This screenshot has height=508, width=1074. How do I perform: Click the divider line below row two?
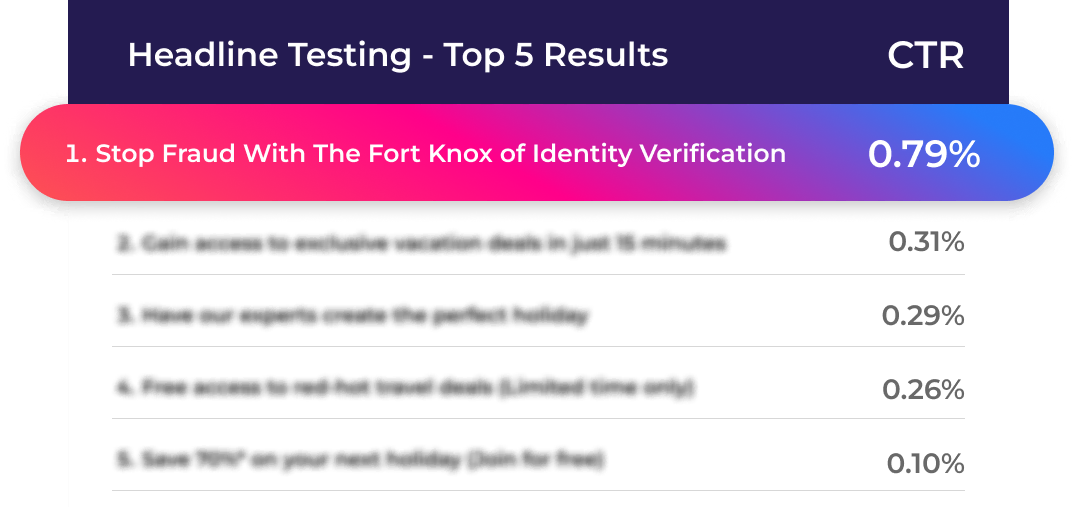tap(538, 275)
